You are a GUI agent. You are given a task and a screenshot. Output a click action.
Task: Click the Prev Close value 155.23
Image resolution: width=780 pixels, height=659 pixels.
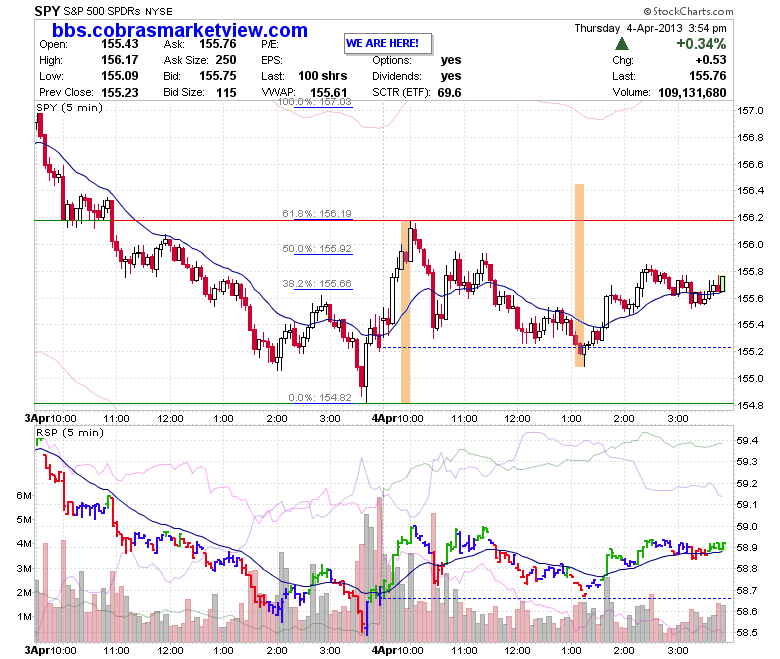pos(120,93)
